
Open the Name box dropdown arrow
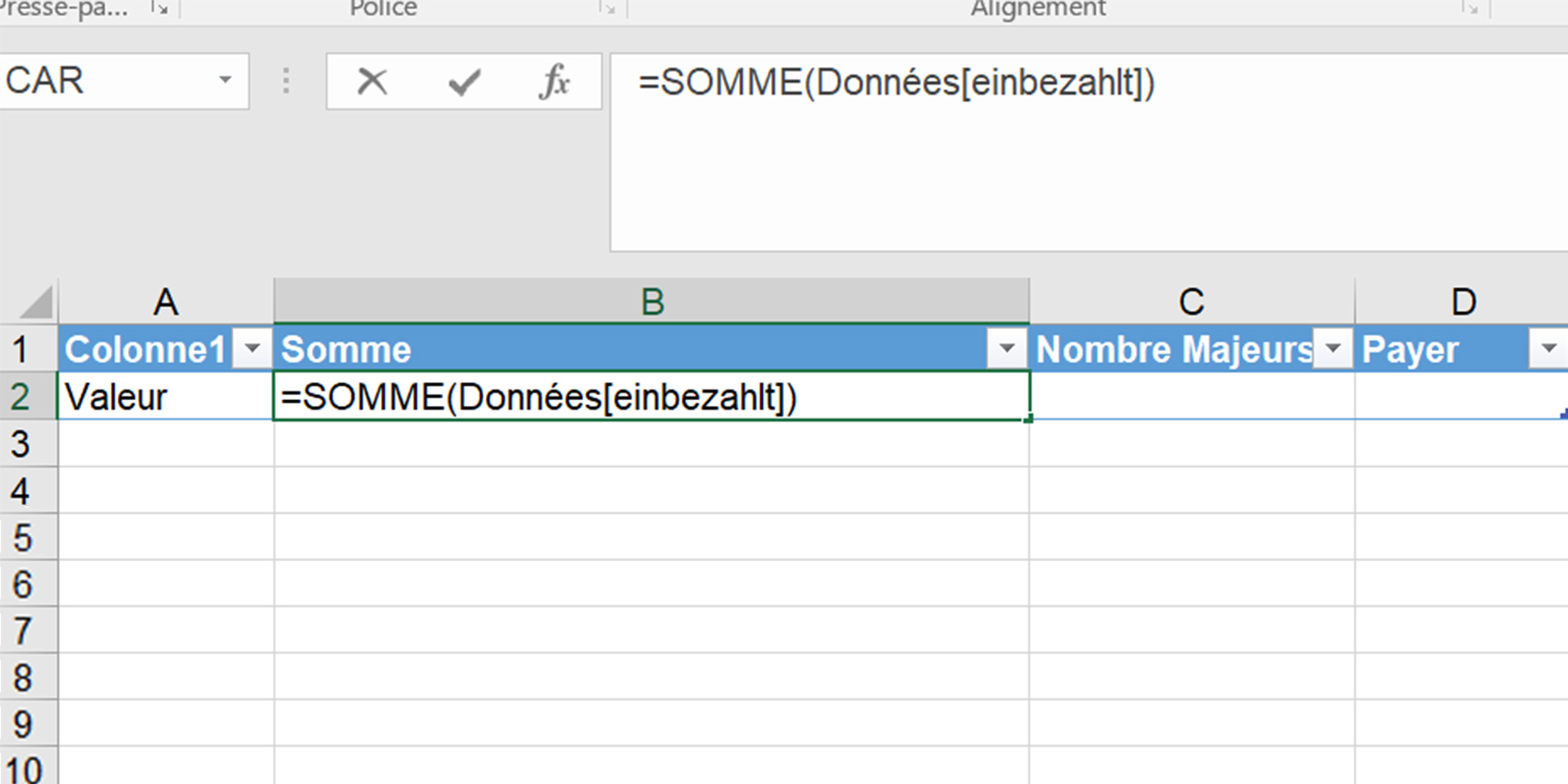coord(226,82)
